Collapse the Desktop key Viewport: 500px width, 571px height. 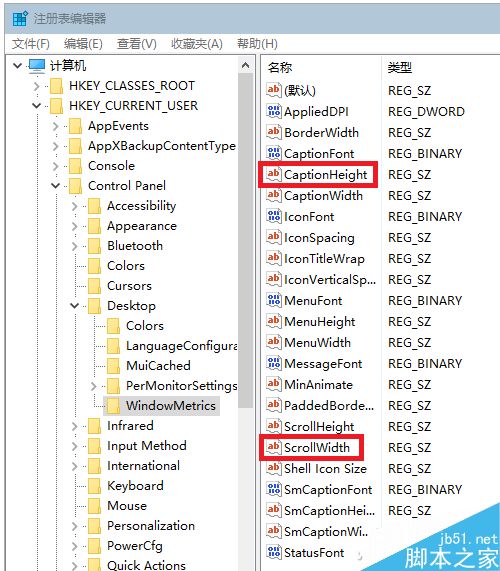click(x=74, y=306)
